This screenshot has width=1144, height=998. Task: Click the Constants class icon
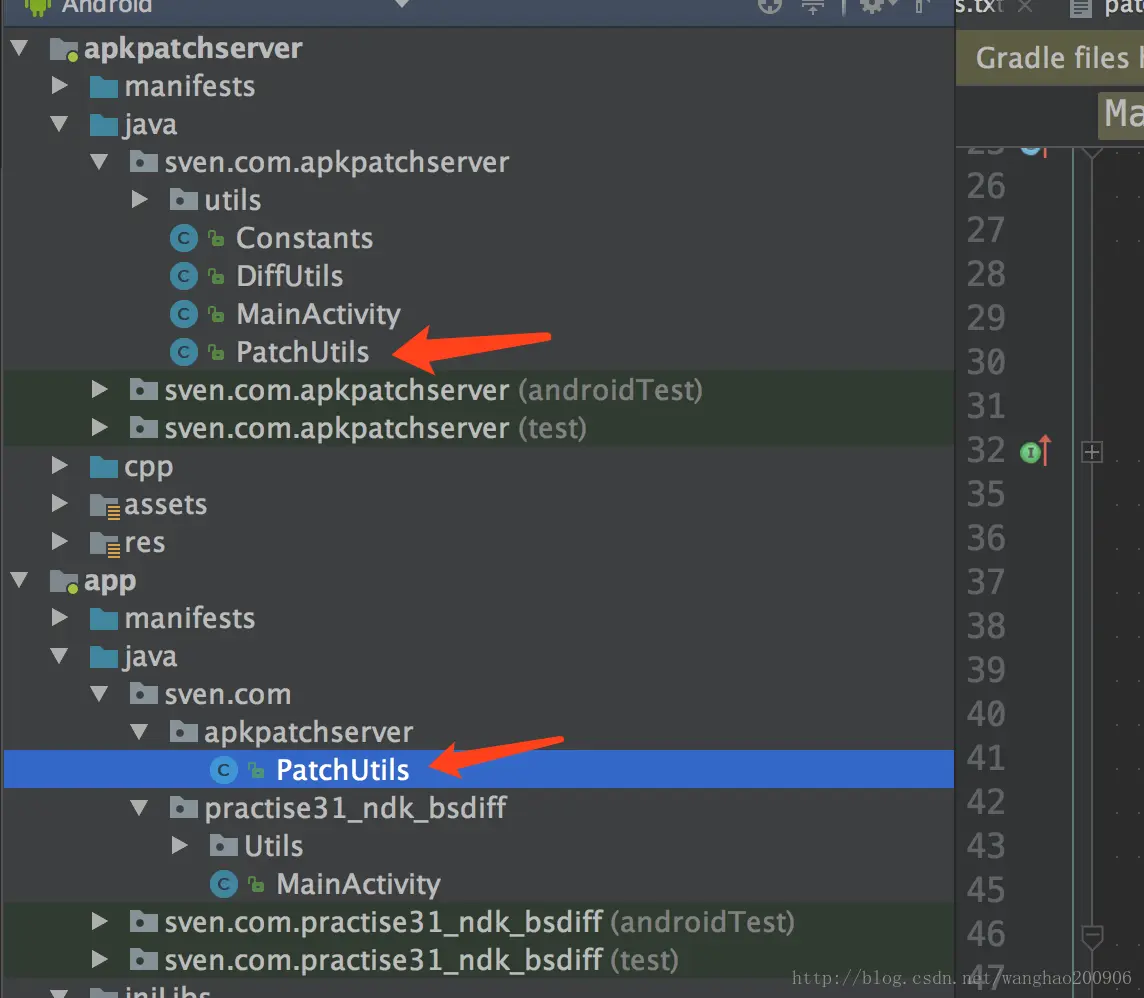(184, 239)
